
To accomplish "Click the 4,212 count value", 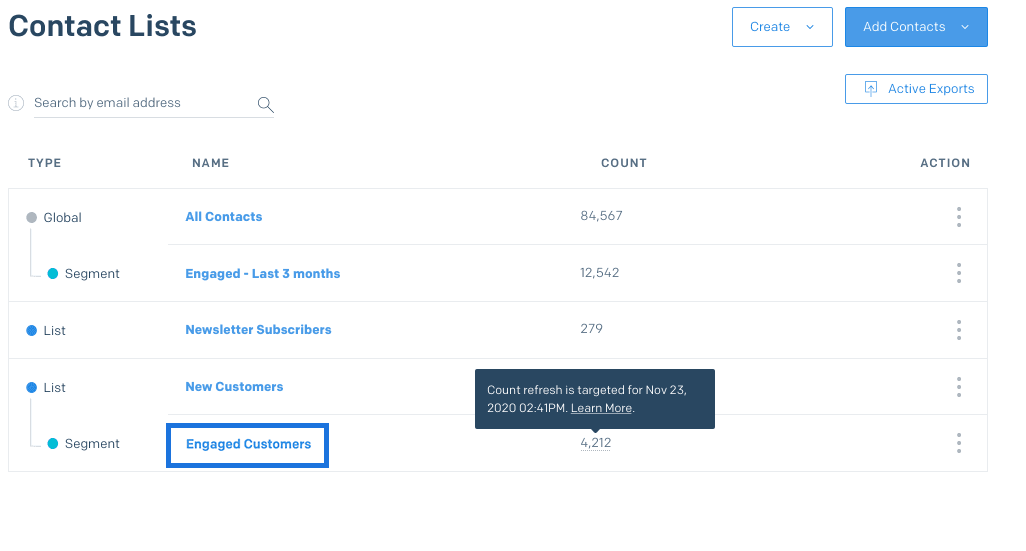I will (595, 443).
